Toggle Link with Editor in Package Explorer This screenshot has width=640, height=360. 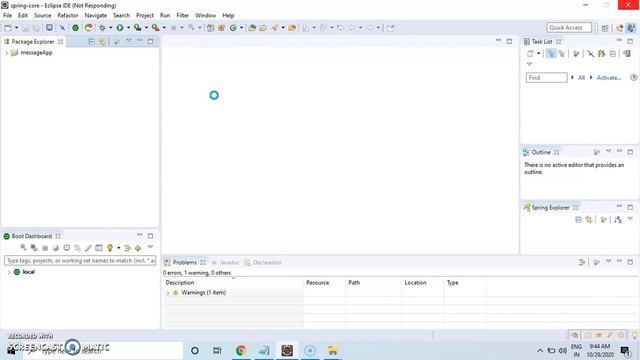tap(102, 42)
